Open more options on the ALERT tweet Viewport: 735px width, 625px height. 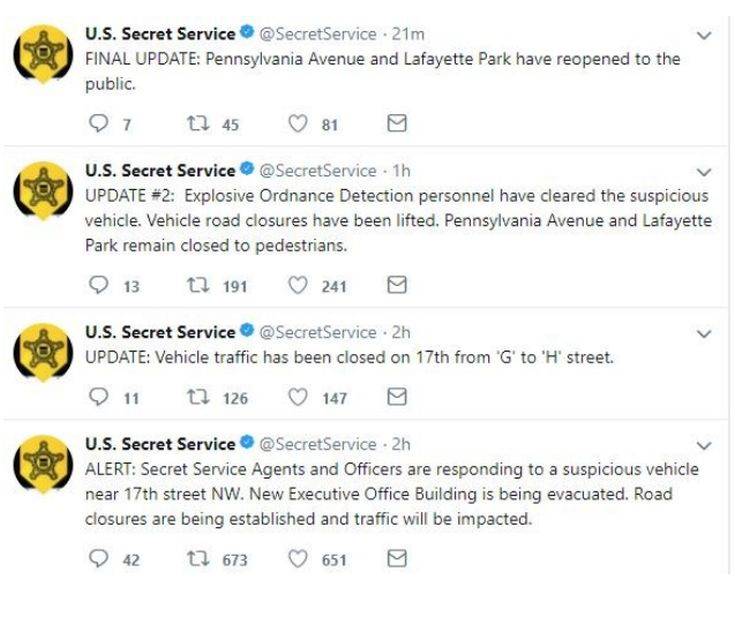(704, 445)
